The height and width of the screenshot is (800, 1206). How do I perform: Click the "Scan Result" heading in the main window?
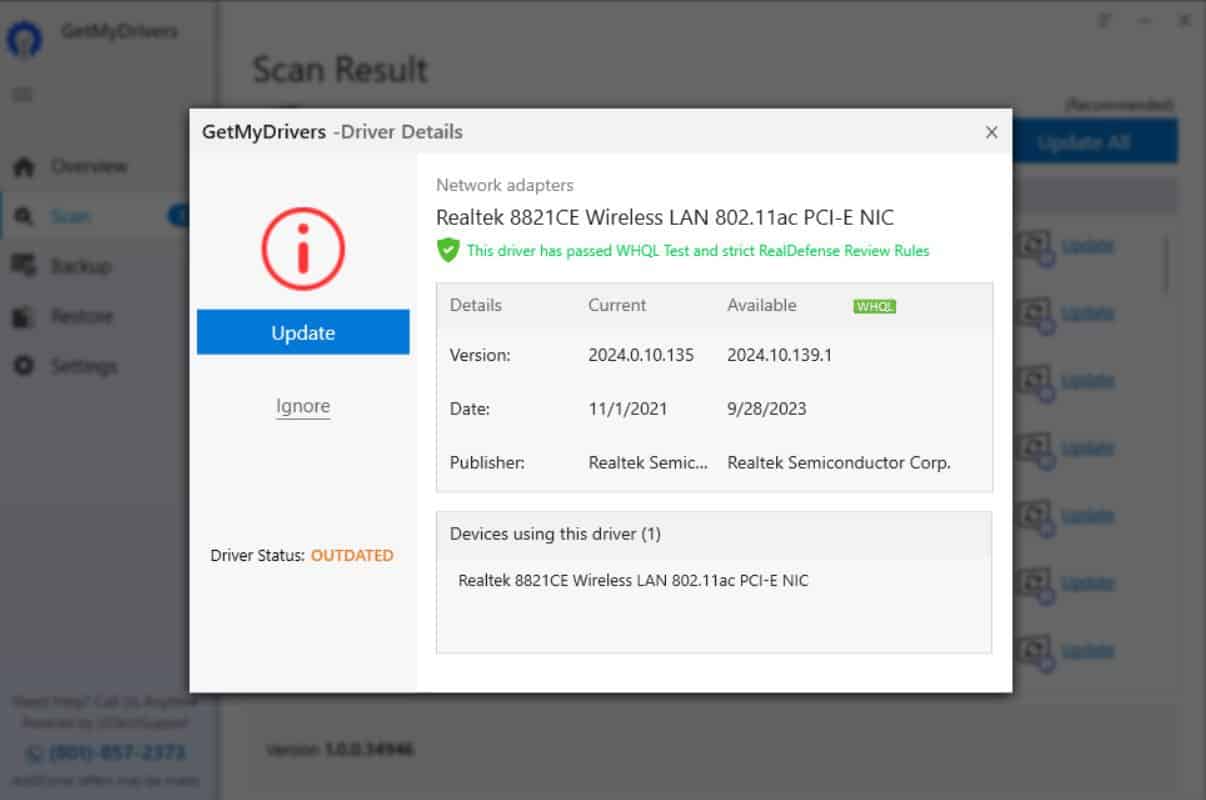[340, 70]
